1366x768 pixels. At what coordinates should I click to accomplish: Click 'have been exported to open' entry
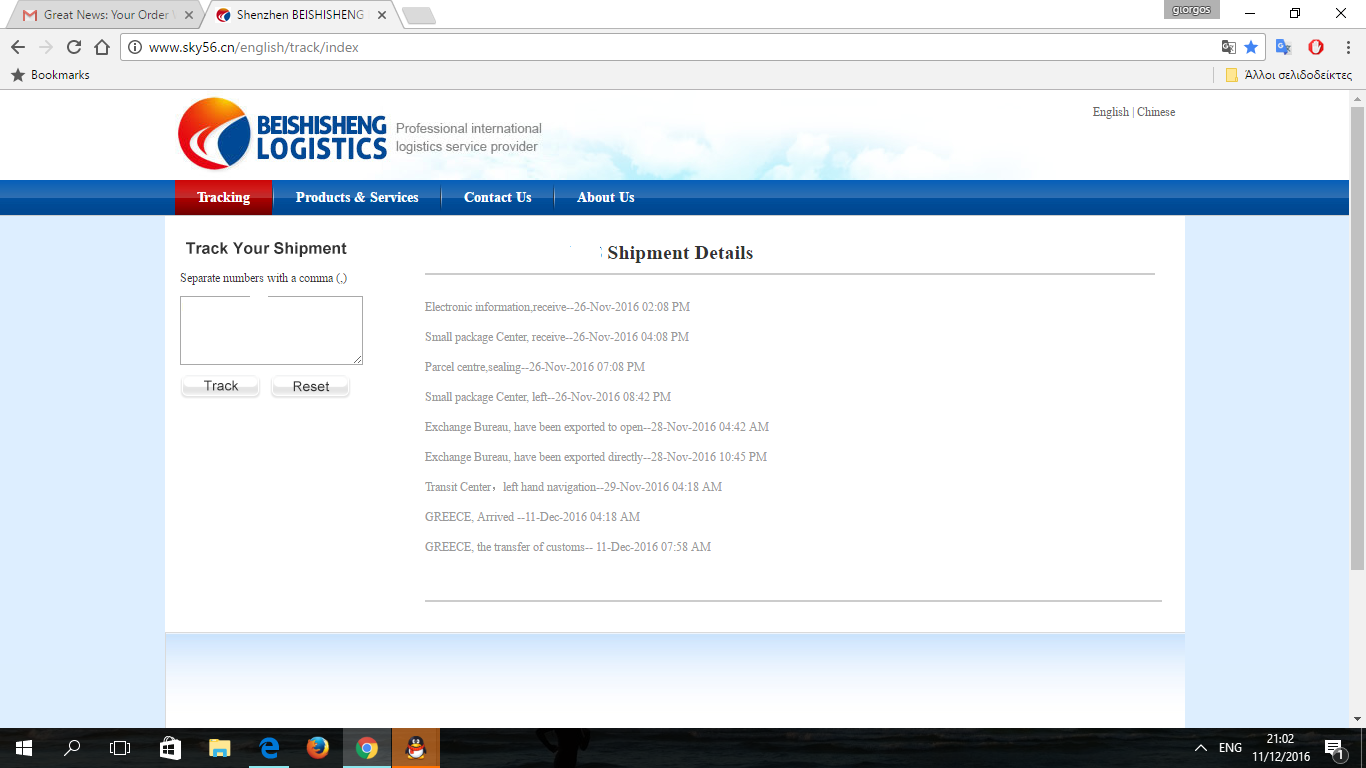597,427
